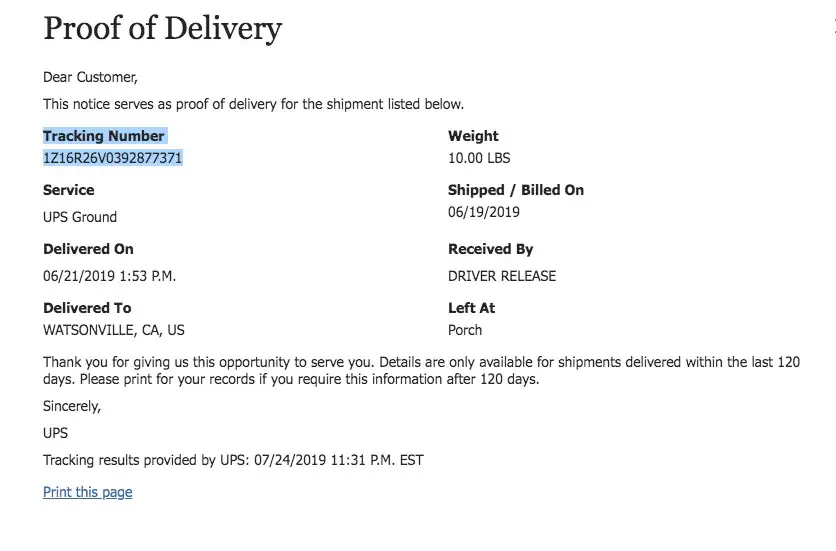Viewport: 836px width, 551px height.
Task: Click the Dear Customer greeting
Action: [90, 77]
